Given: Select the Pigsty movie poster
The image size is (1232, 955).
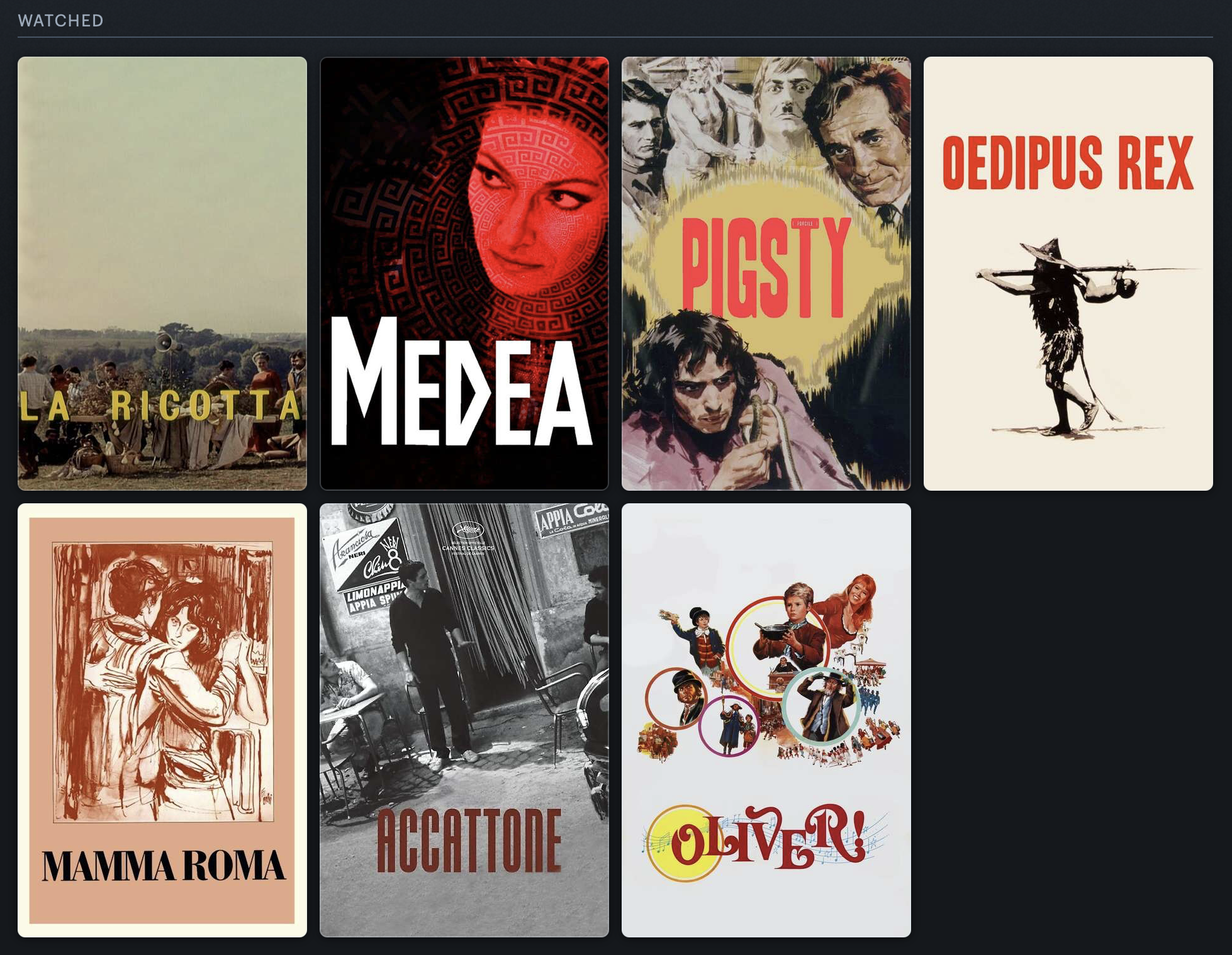Looking at the screenshot, I should click(x=766, y=274).
